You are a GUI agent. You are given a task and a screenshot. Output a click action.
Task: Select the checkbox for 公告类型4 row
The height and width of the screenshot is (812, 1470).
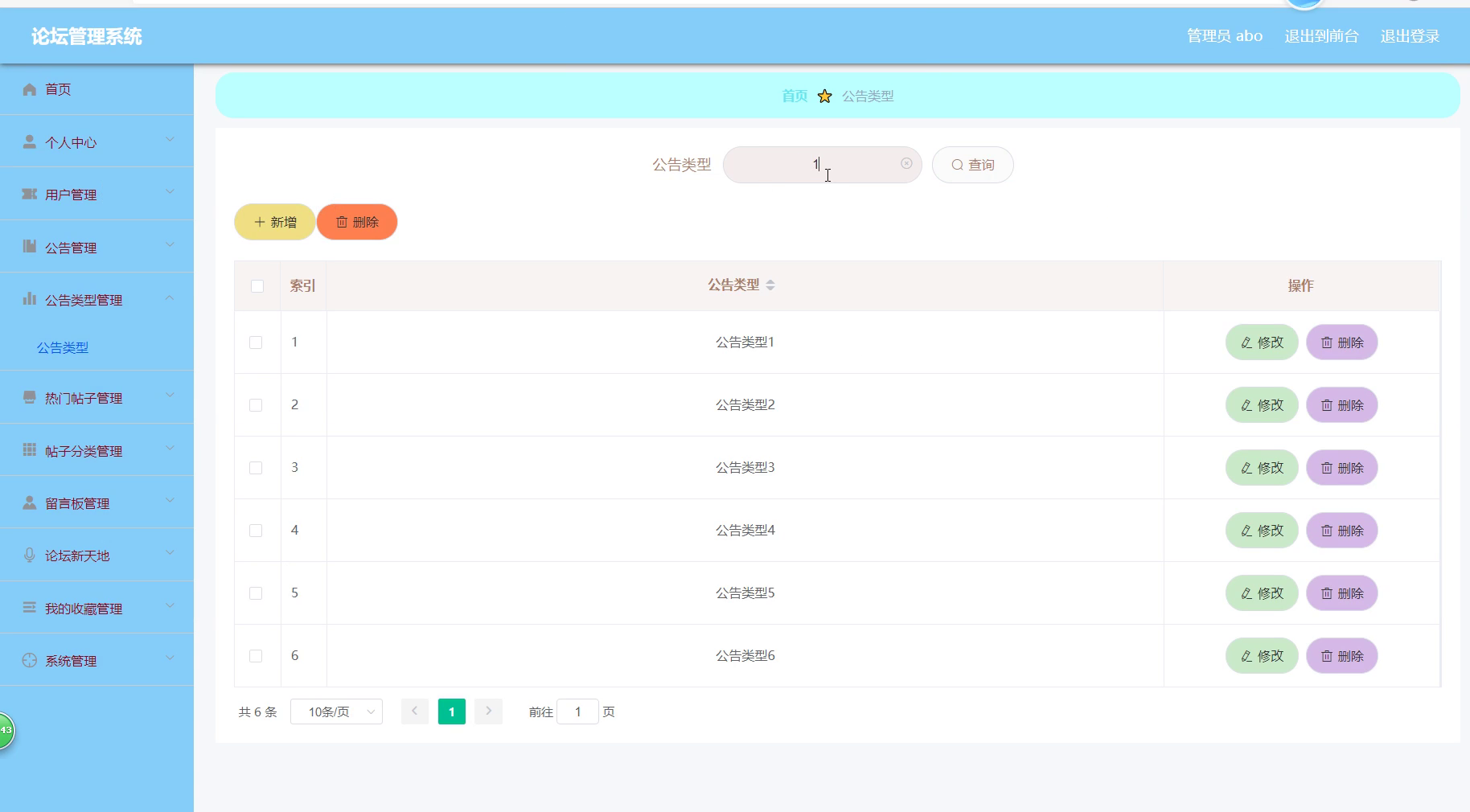pos(256,531)
